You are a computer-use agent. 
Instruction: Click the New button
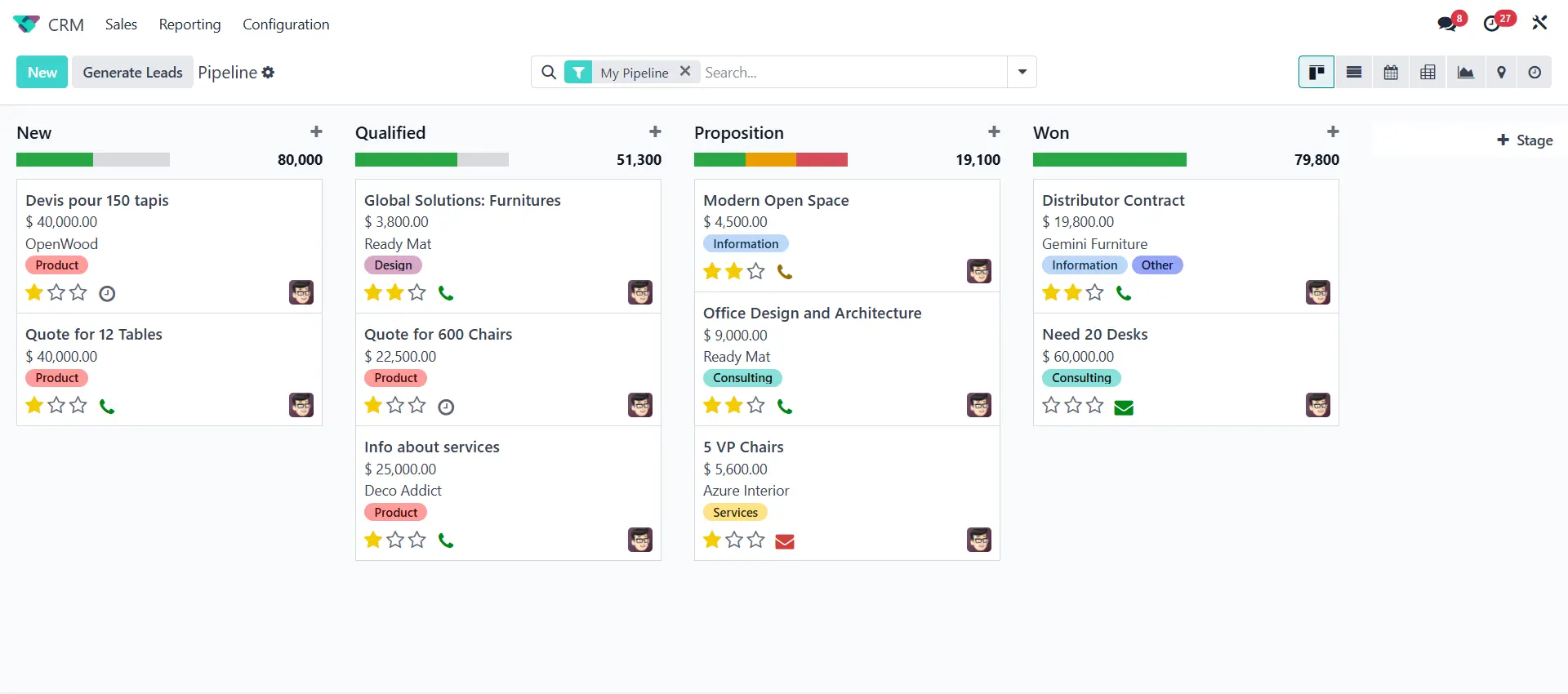pos(42,72)
